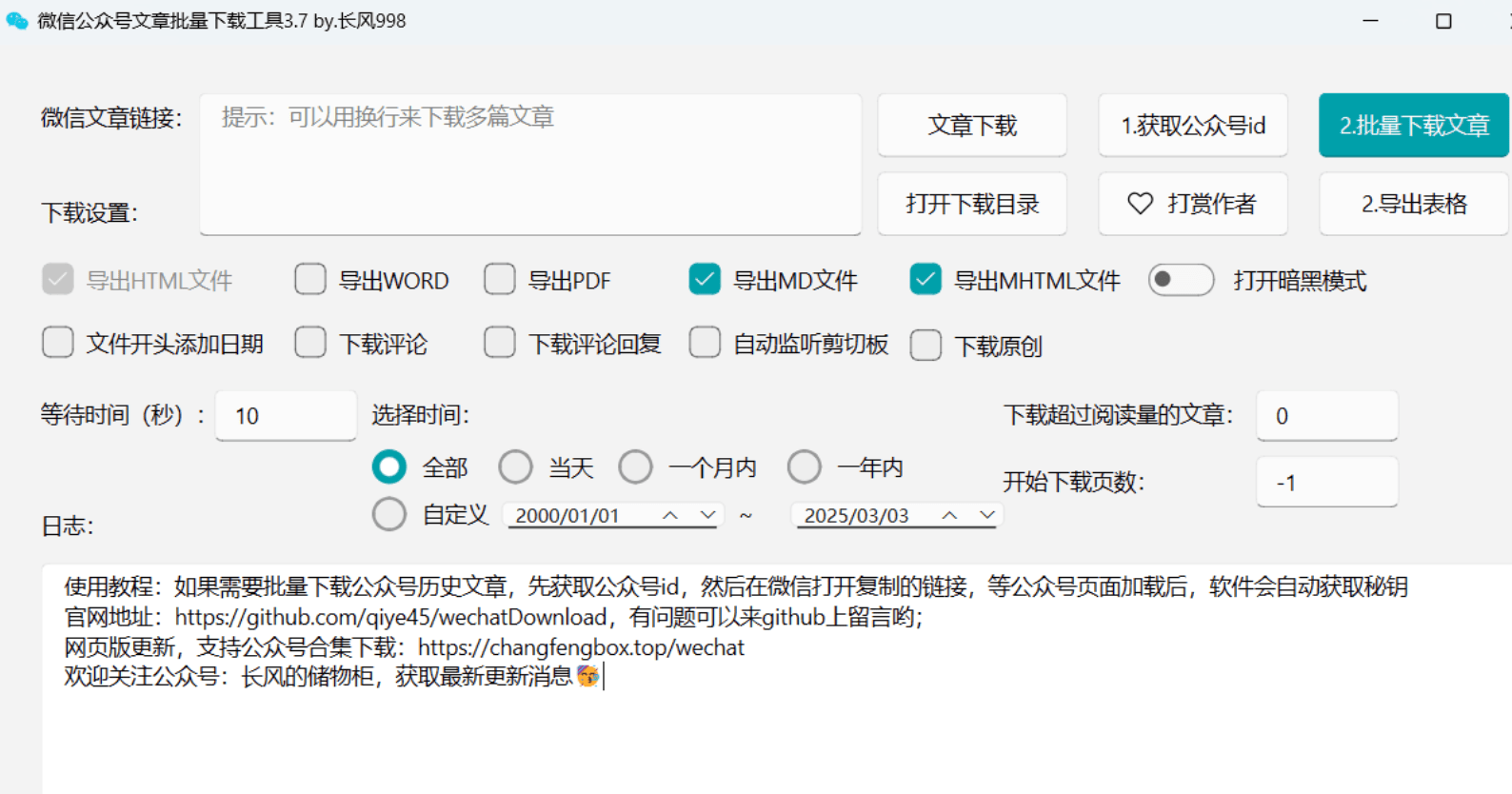Maximize the window
1512x794 pixels.
[1443, 21]
